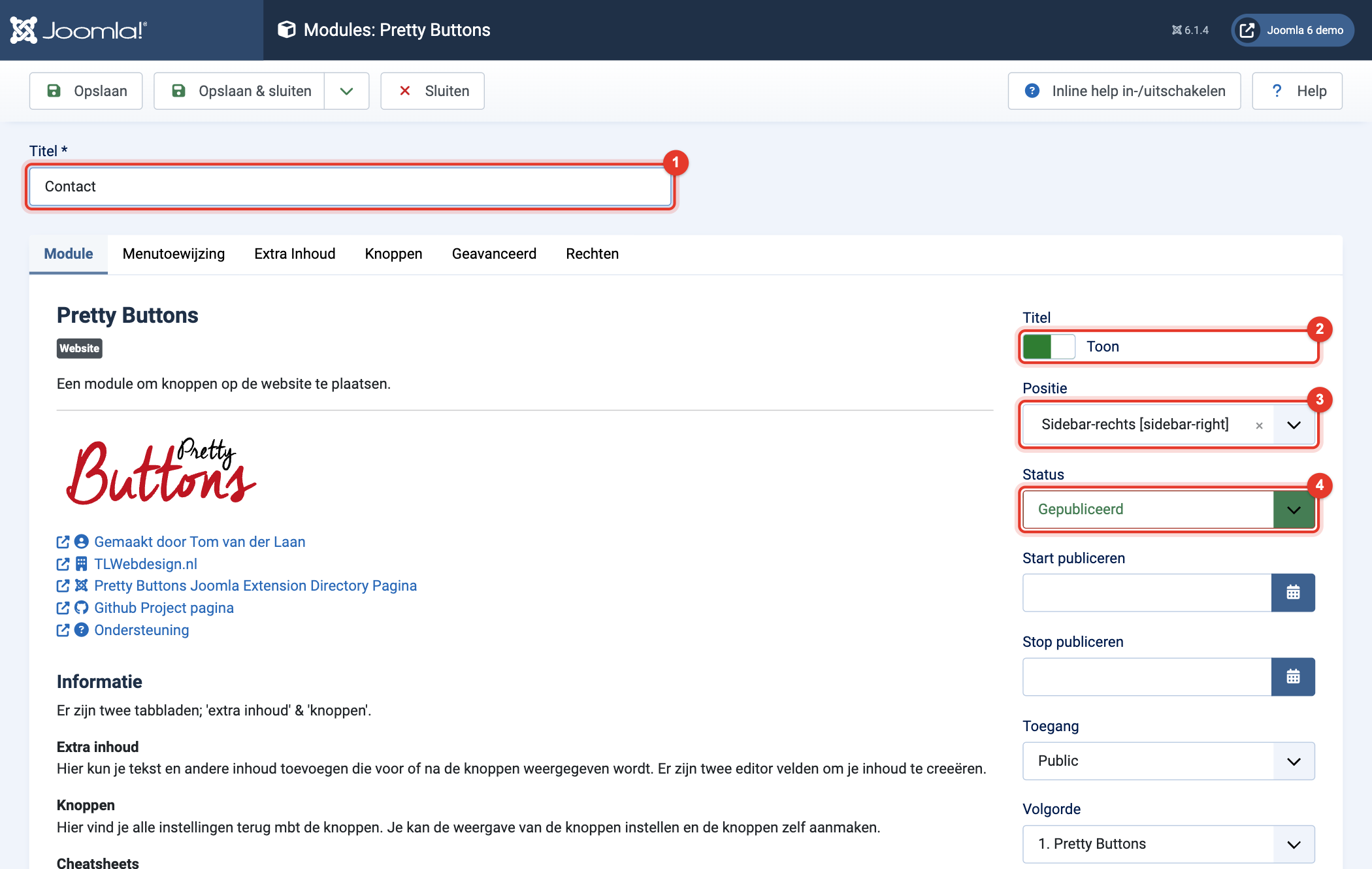Click external link icon before Ondersteuning

point(63,630)
